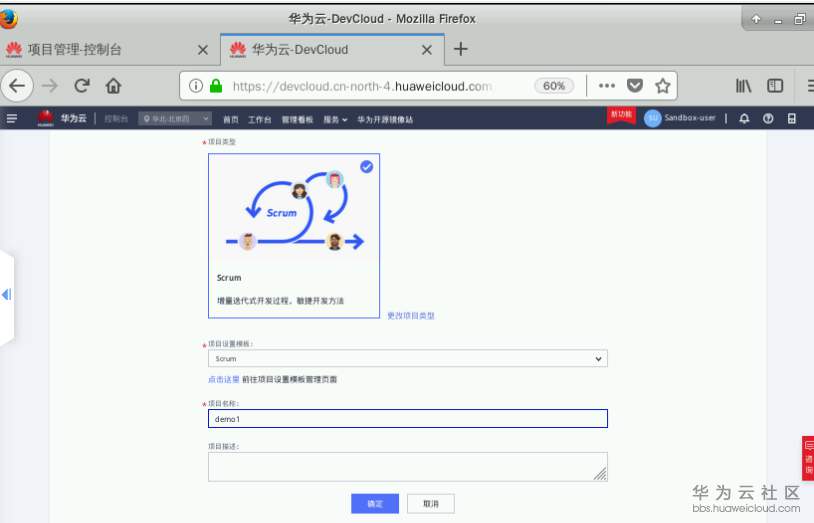814x523 pixels.
Task: Bookmark this page with the star
Action: [662, 86]
